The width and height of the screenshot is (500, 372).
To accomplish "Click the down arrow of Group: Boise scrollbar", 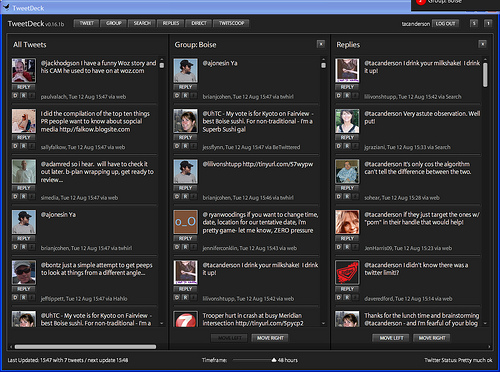I will tap(323, 323).
